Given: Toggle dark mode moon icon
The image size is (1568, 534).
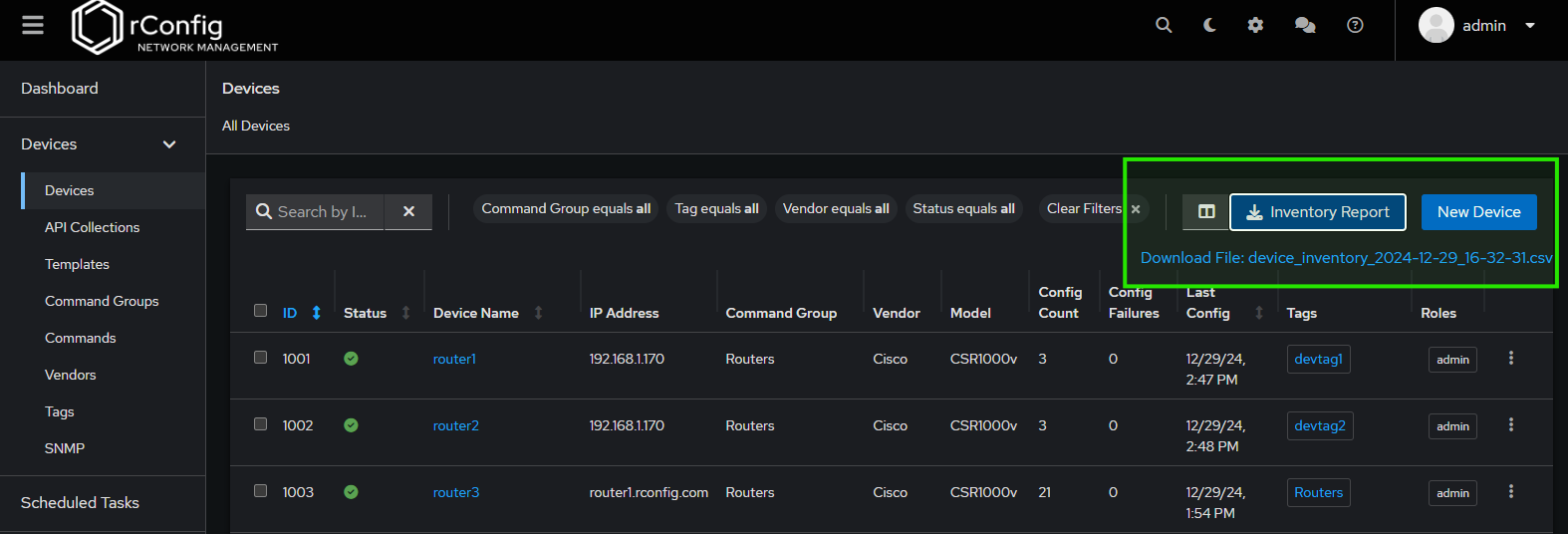Looking at the screenshot, I should [x=1209, y=25].
